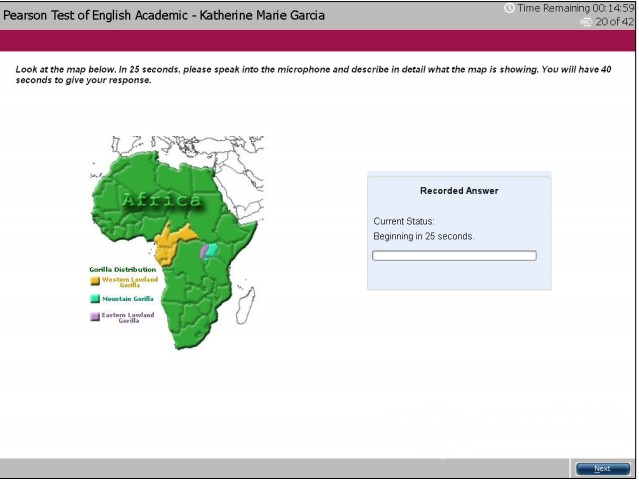Viewport: 639px width, 480px height.
Task: Click the Eastern Lowland Gorilla legend label
Action: point(128,317)
